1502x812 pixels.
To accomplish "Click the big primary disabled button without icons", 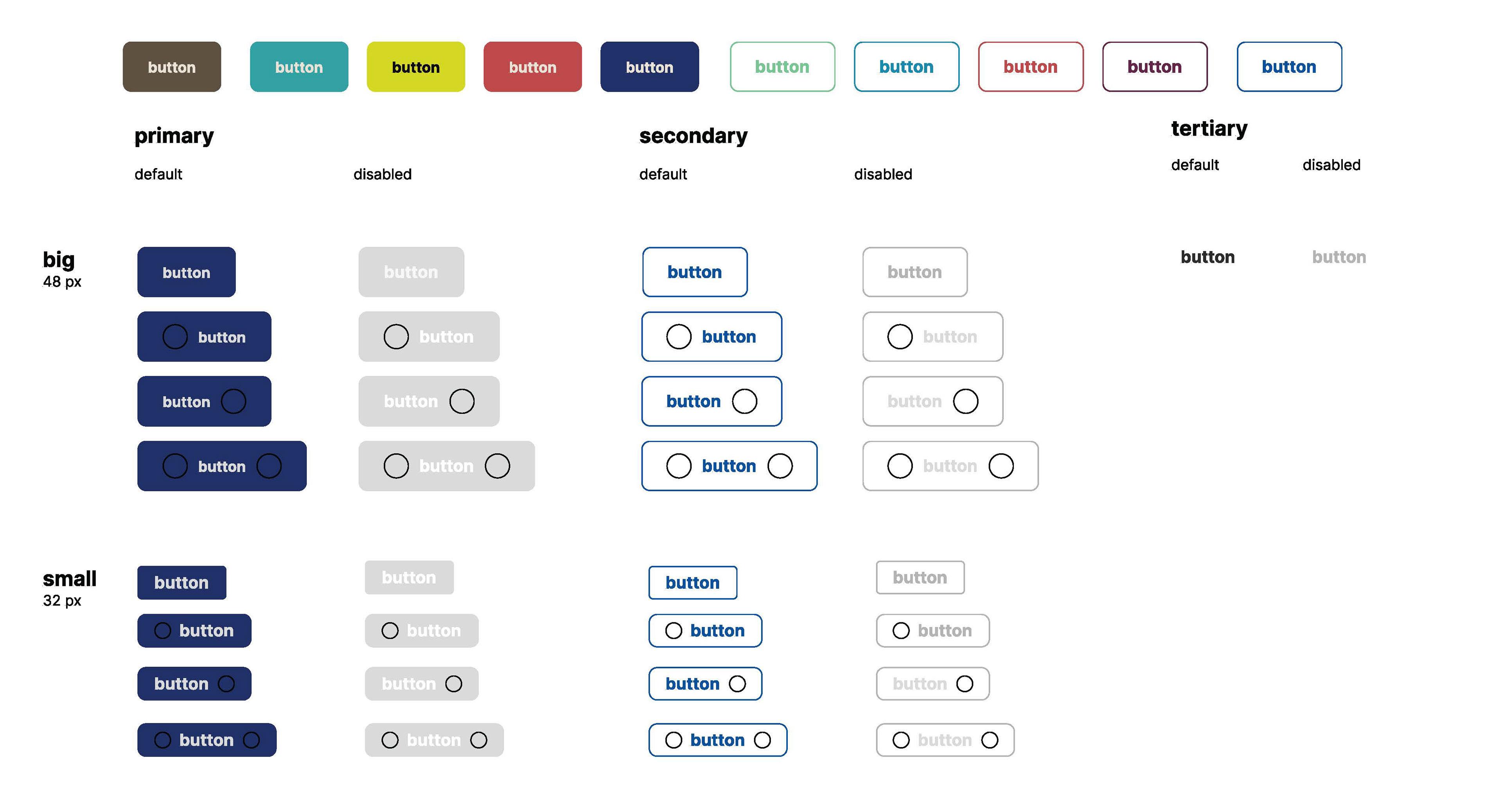I will point(411,272).
